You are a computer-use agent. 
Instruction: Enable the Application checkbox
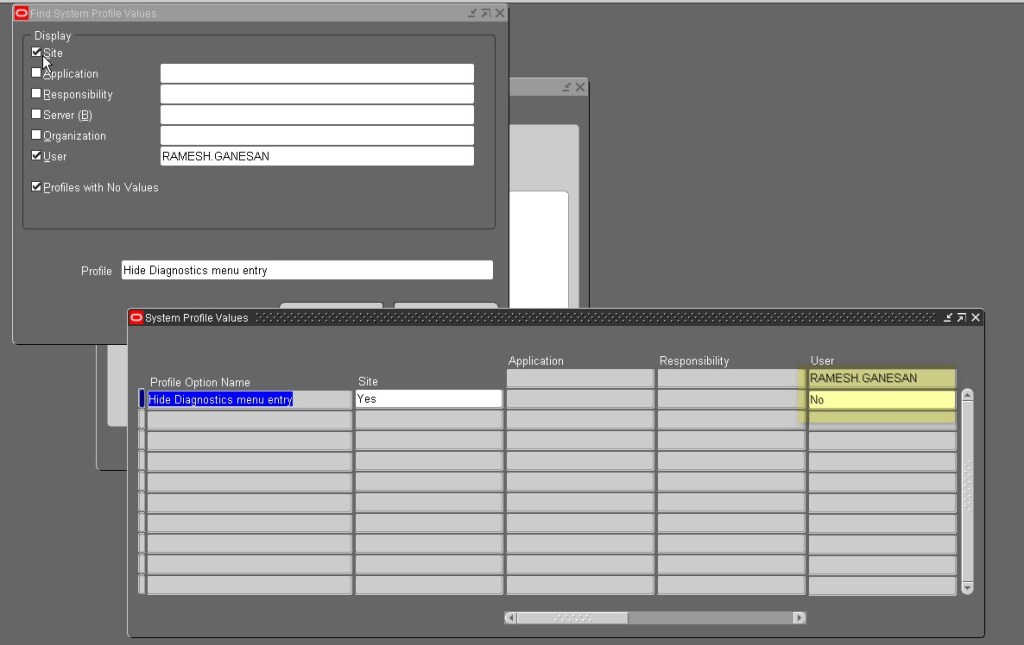[37, 72]
